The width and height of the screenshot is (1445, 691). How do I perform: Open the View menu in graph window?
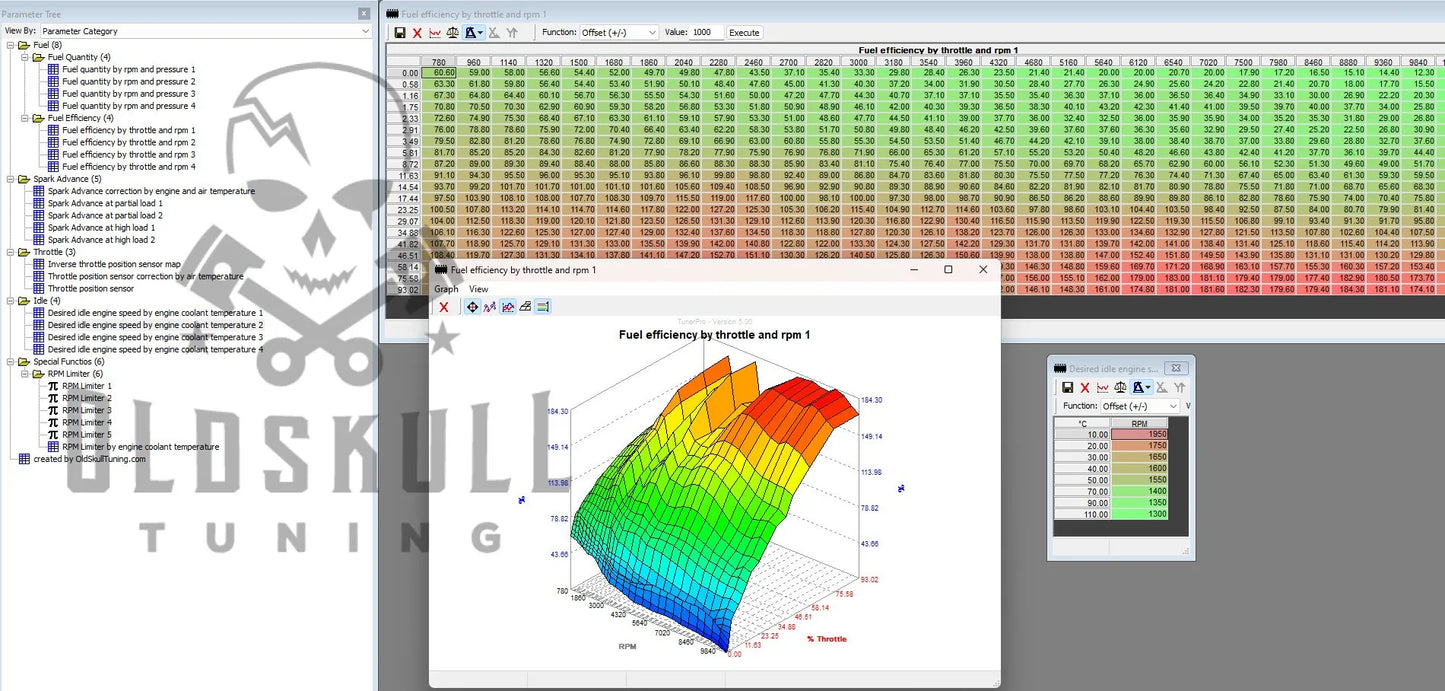click(479, 289)
